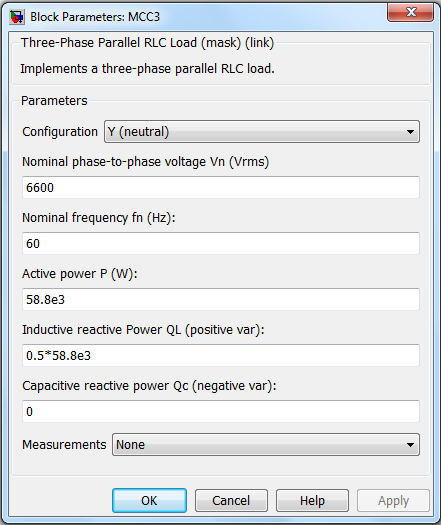Click the nominal phase-to-phase voltage field

click(x=221, y=188)
